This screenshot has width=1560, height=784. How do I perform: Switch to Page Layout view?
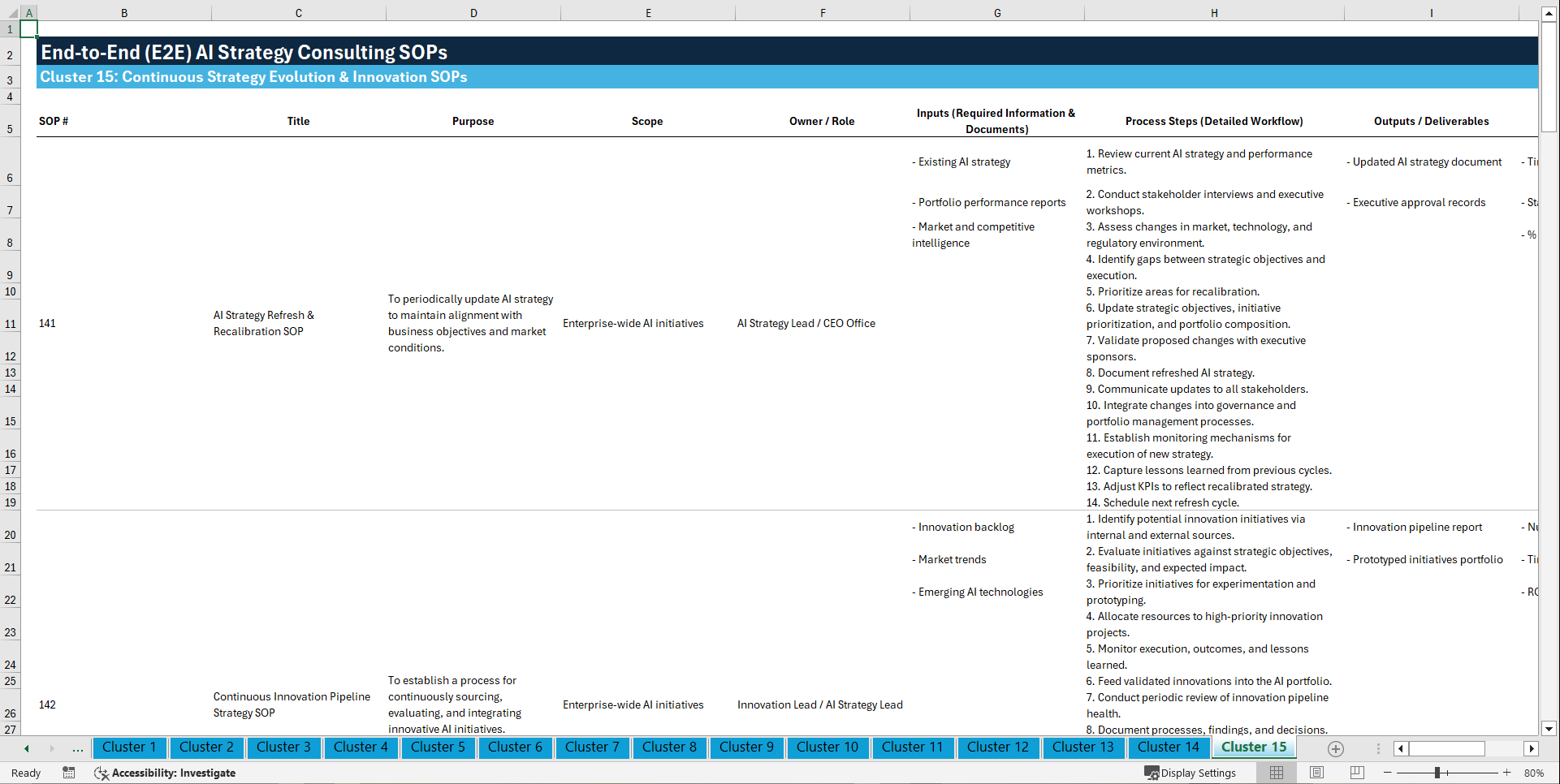[x=1316, y=773]
